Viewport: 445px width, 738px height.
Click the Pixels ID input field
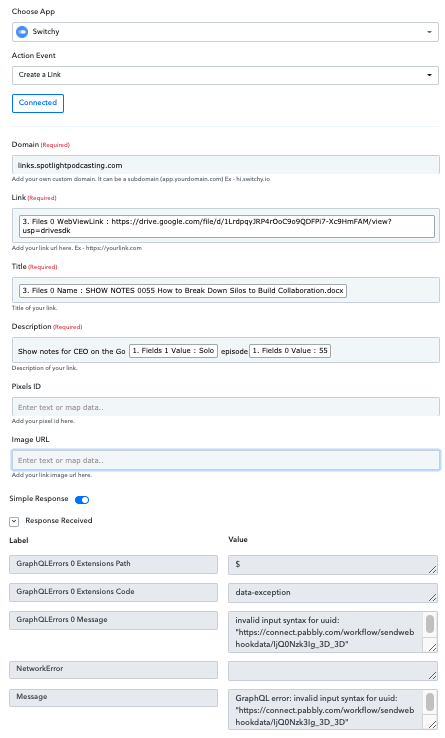coord(226,407)
